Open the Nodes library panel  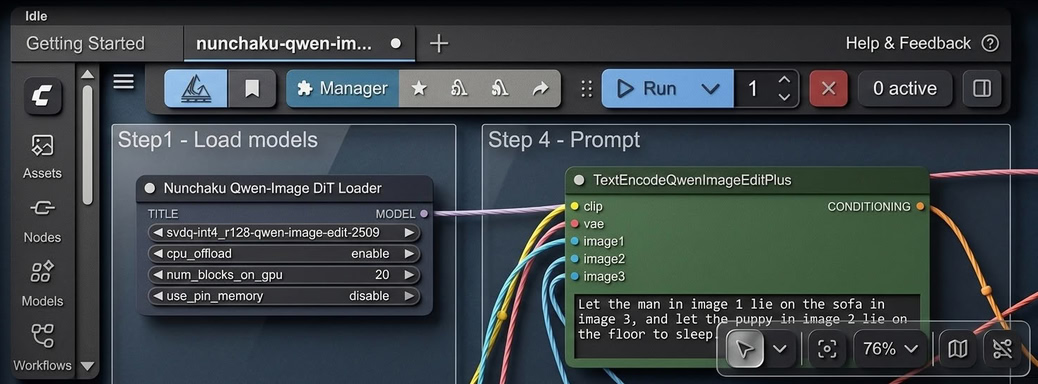[42, 221]
